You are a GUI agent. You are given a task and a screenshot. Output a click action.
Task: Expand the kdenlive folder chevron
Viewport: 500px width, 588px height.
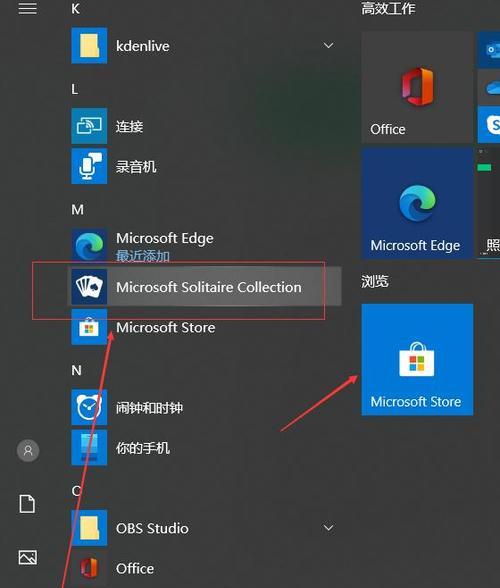329,45
